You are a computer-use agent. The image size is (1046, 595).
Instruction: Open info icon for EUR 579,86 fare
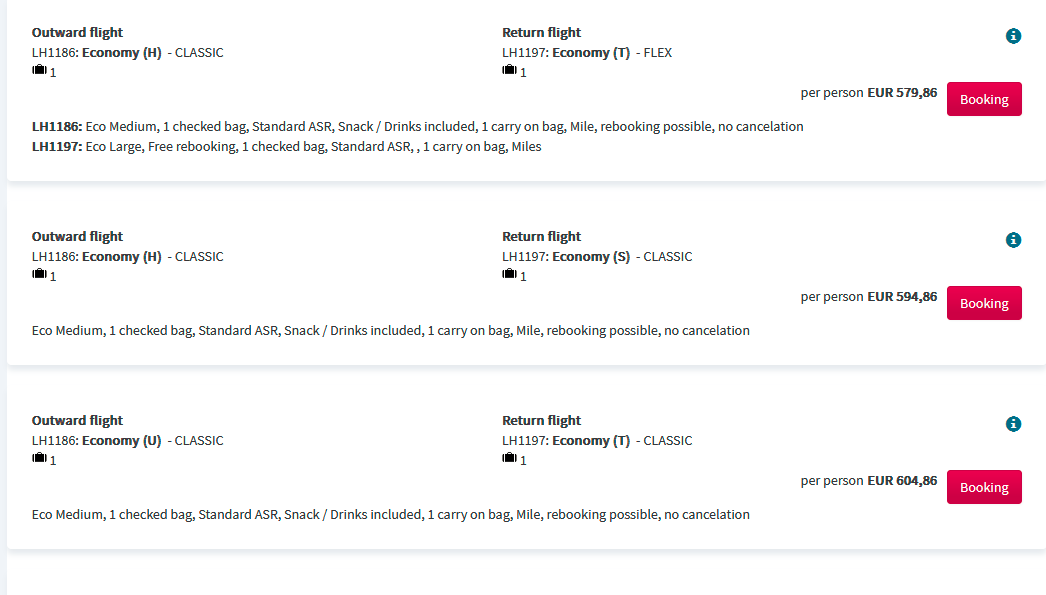[1013, 36]
